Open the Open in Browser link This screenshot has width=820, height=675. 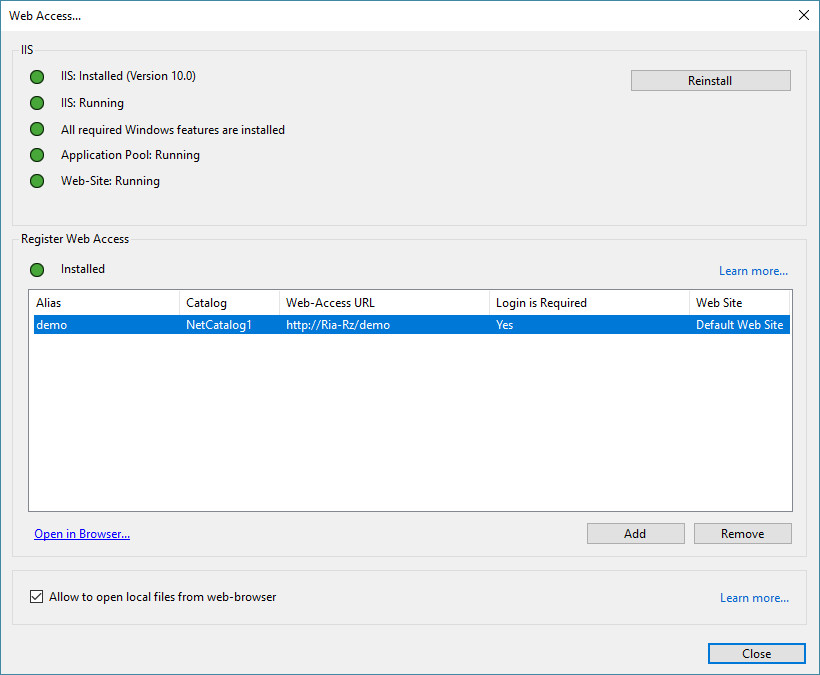[82, 534]
